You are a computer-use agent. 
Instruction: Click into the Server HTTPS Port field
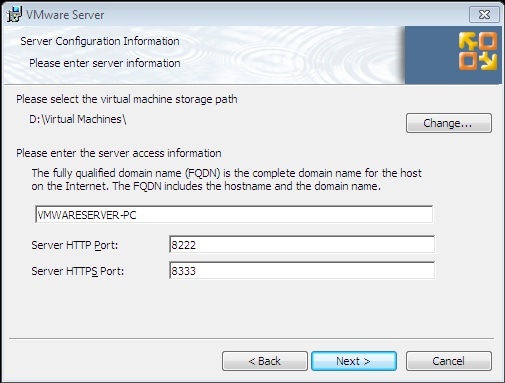[302, 271]
